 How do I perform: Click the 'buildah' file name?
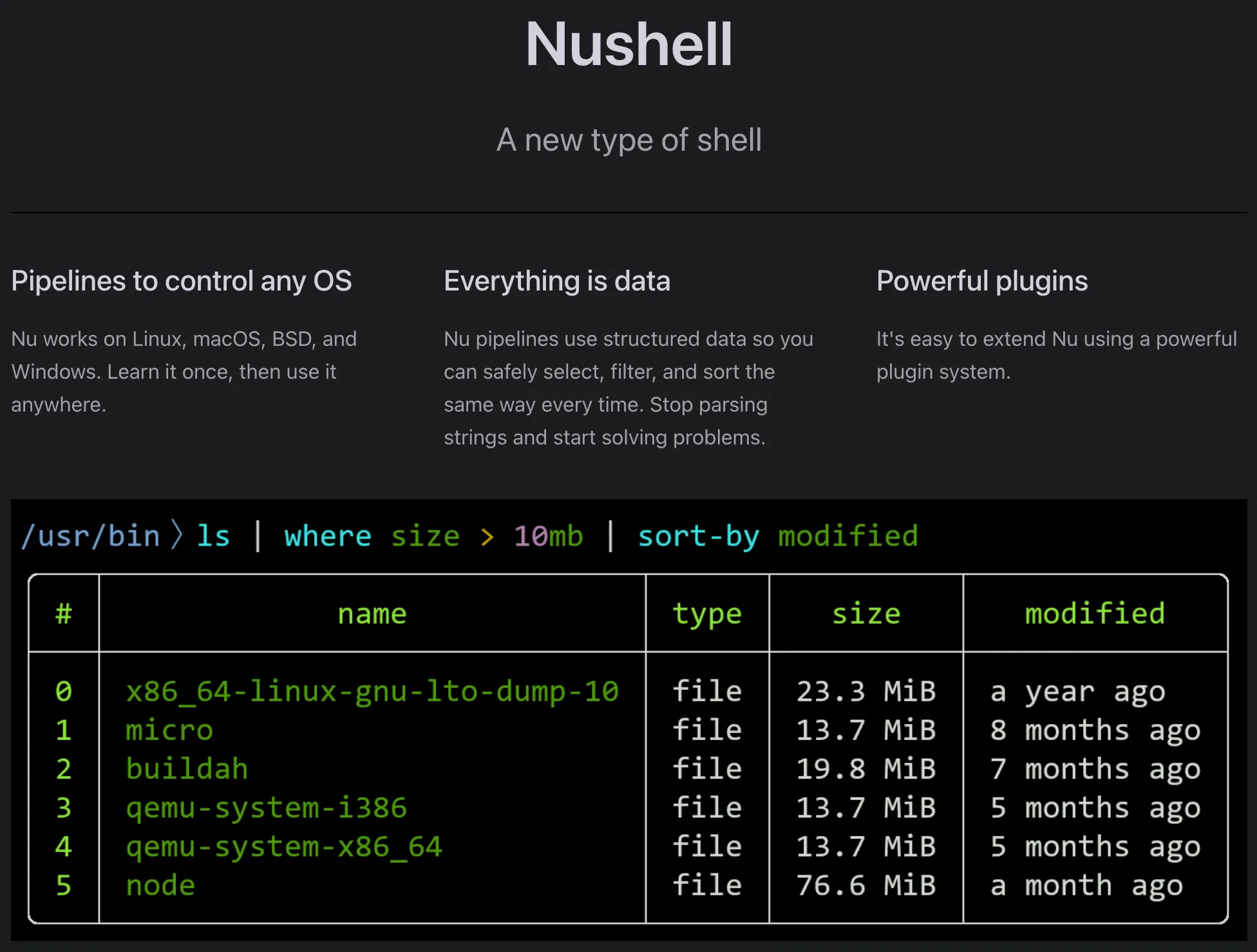click(x=187, y=768)
